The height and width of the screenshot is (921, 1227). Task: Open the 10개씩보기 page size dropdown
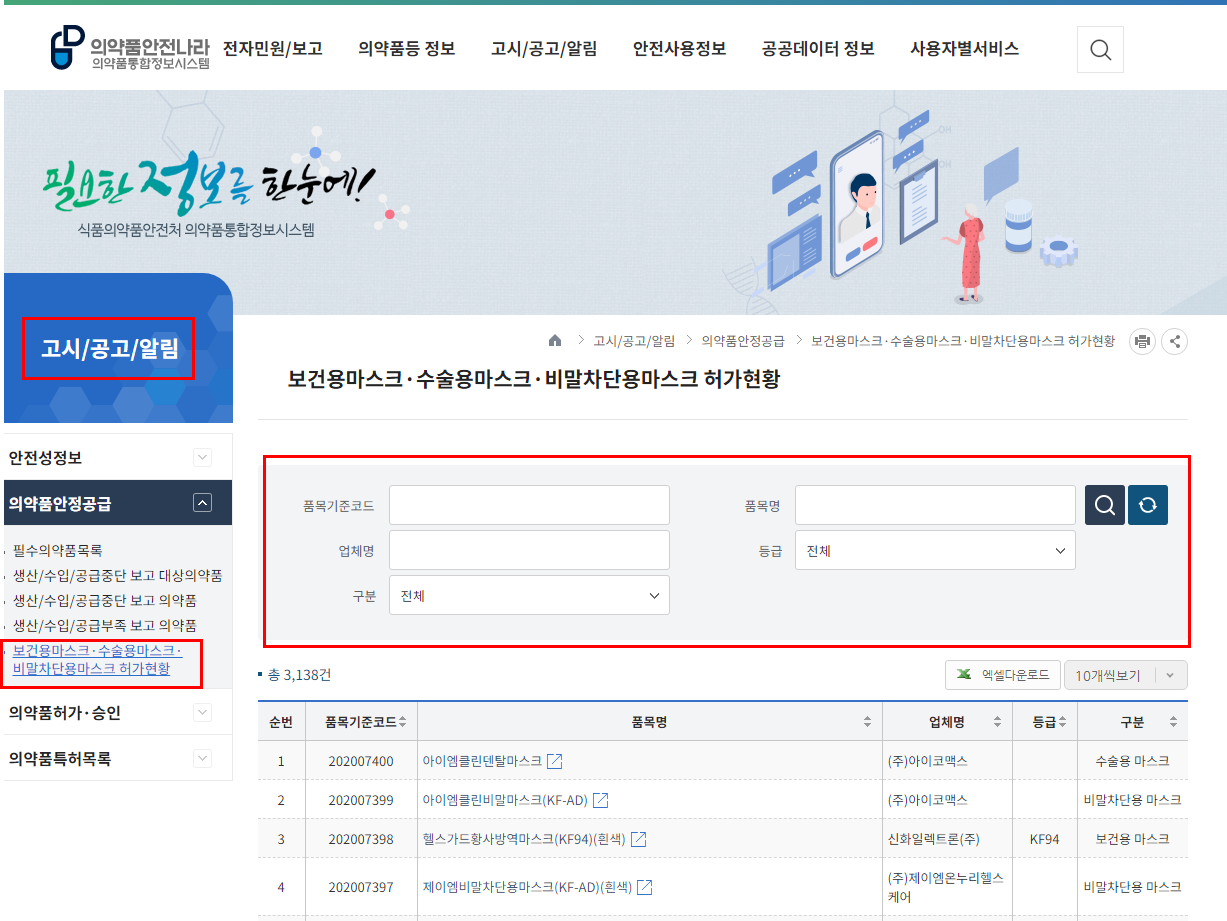pos(1126,675)
